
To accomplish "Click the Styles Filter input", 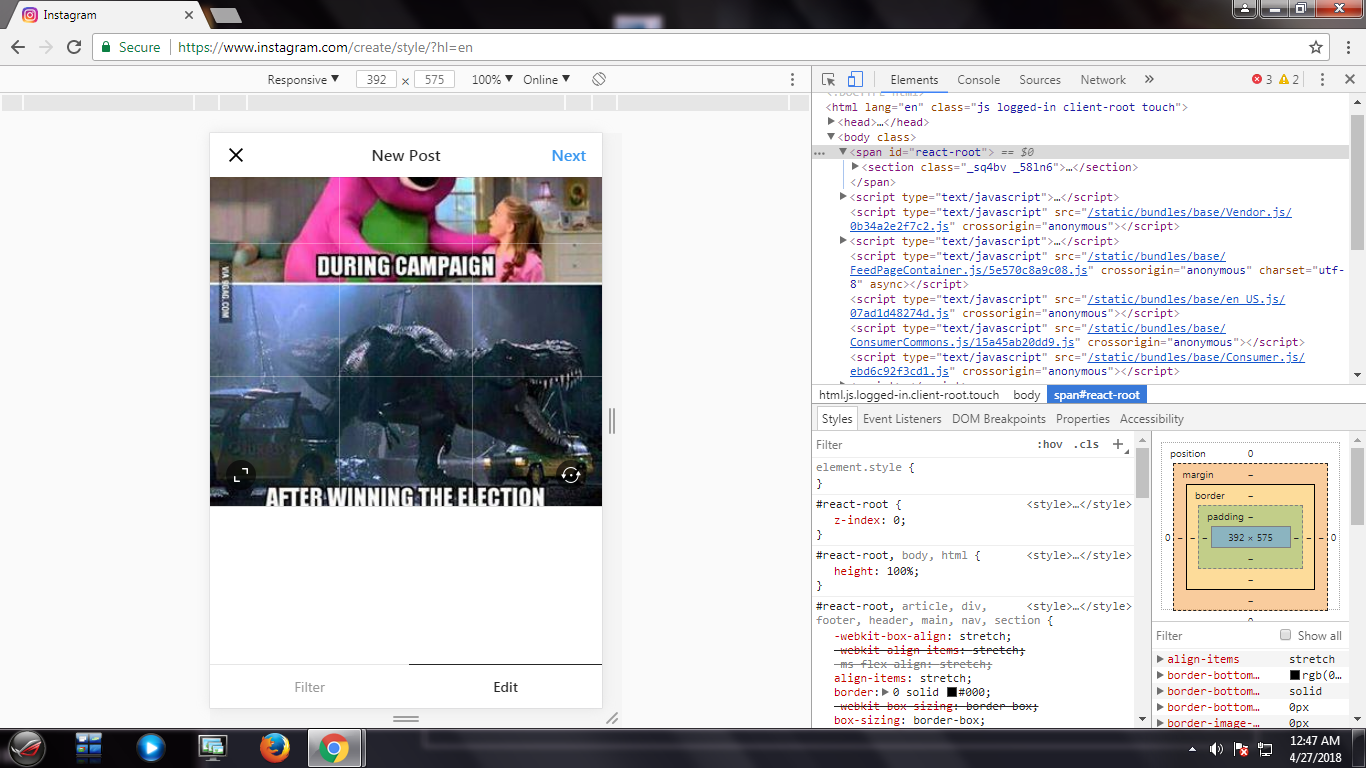I will coord(920,444).
